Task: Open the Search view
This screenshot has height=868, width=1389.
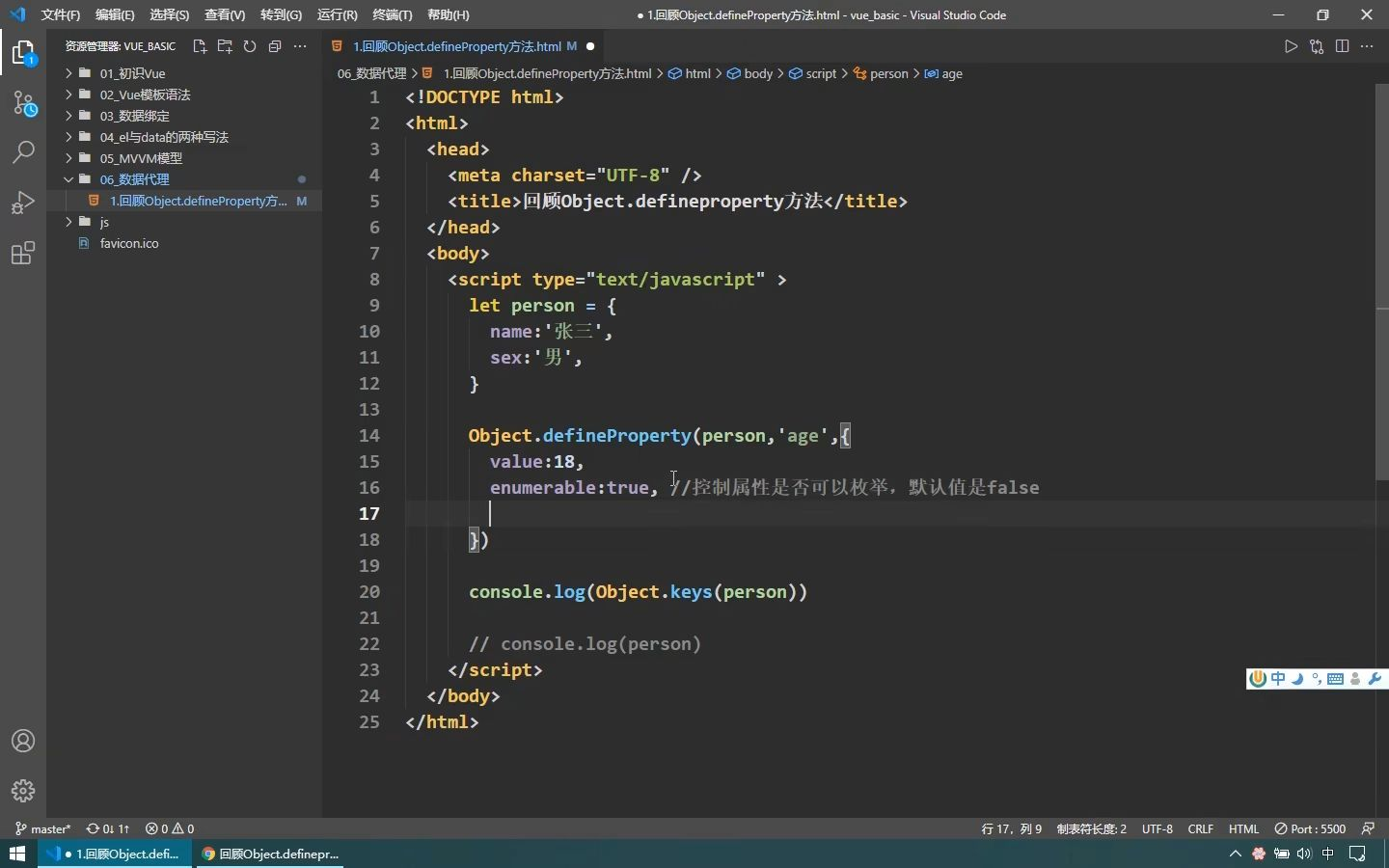Action: coord(23,152)
